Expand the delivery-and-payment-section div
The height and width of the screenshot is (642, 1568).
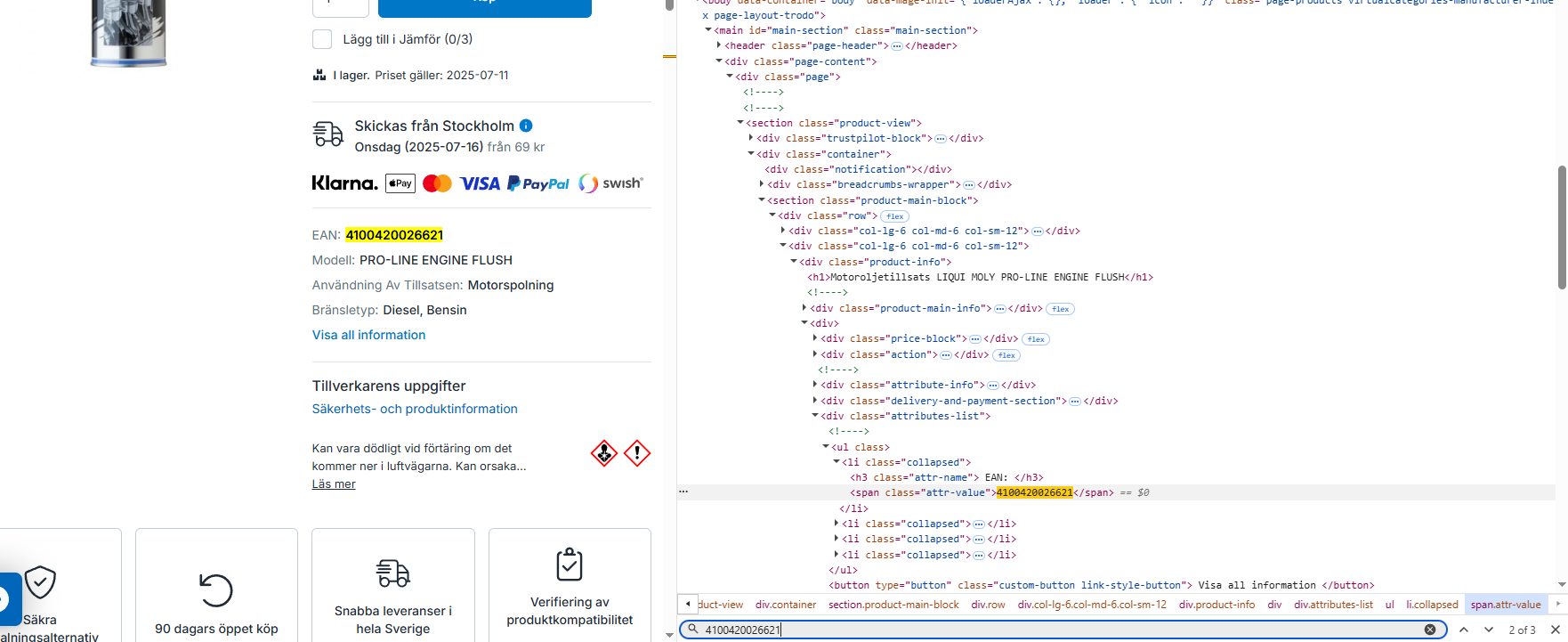coord(815,401)
